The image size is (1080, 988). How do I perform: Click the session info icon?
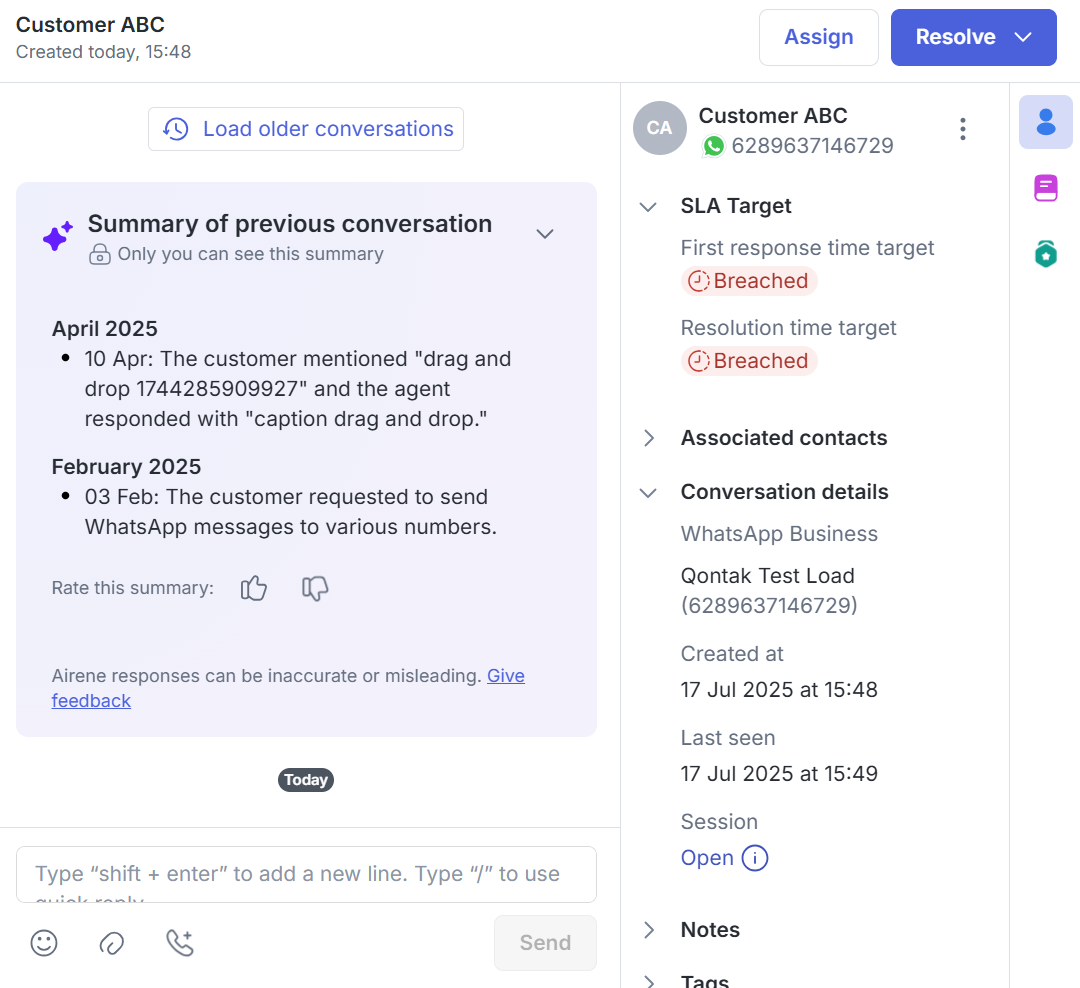[755, 858]
